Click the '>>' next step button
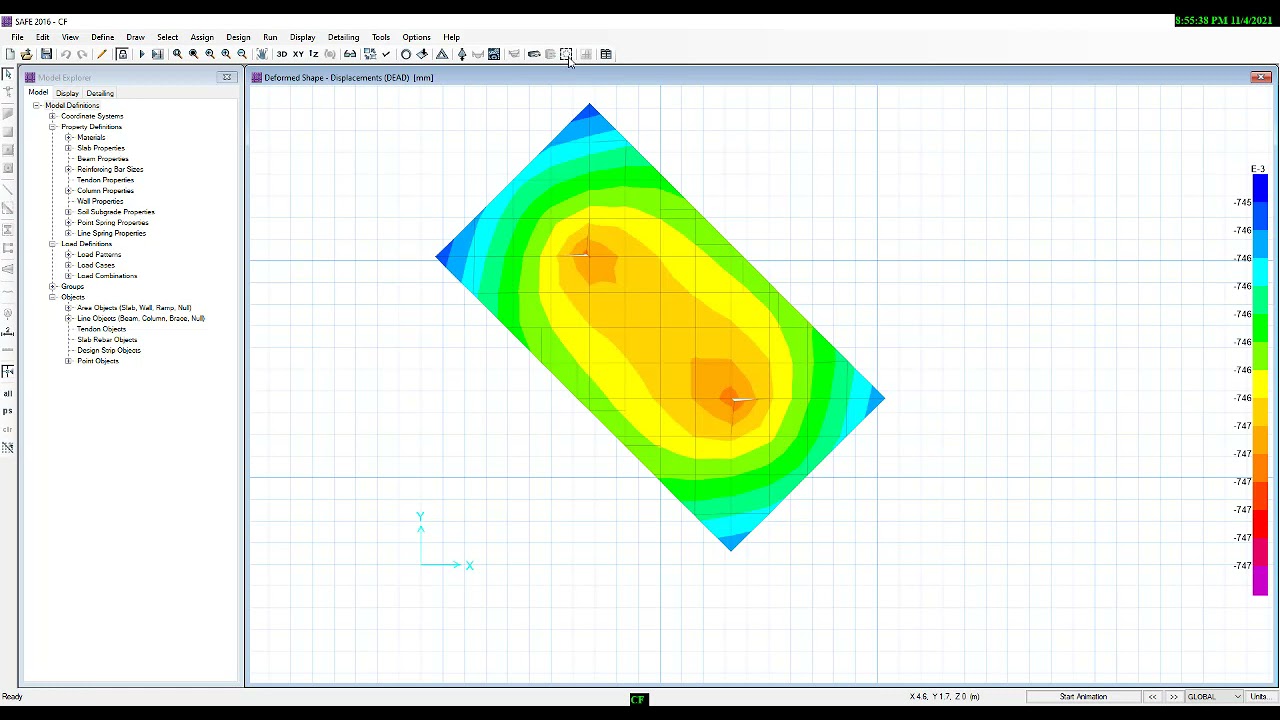 click(x=1174, y=697)
